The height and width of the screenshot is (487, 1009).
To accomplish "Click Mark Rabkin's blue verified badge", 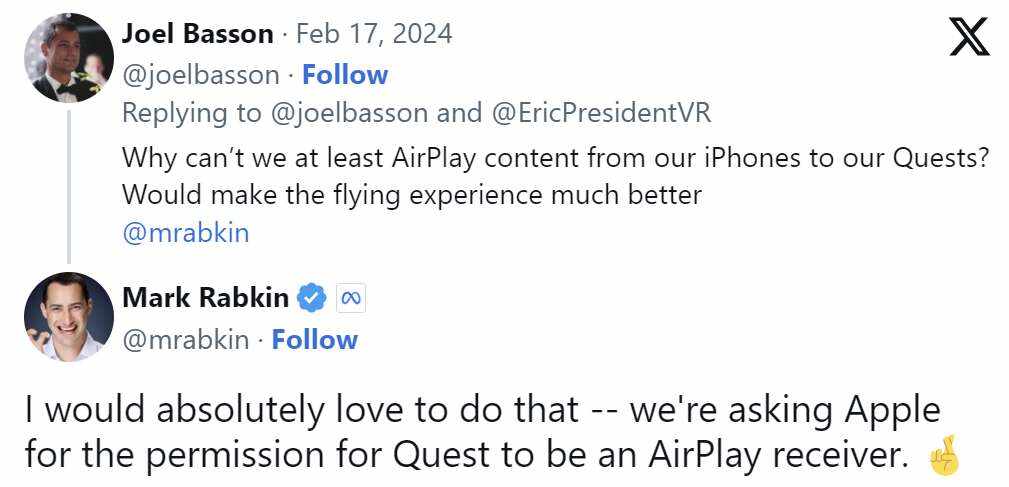I will (x=314, y=297).
